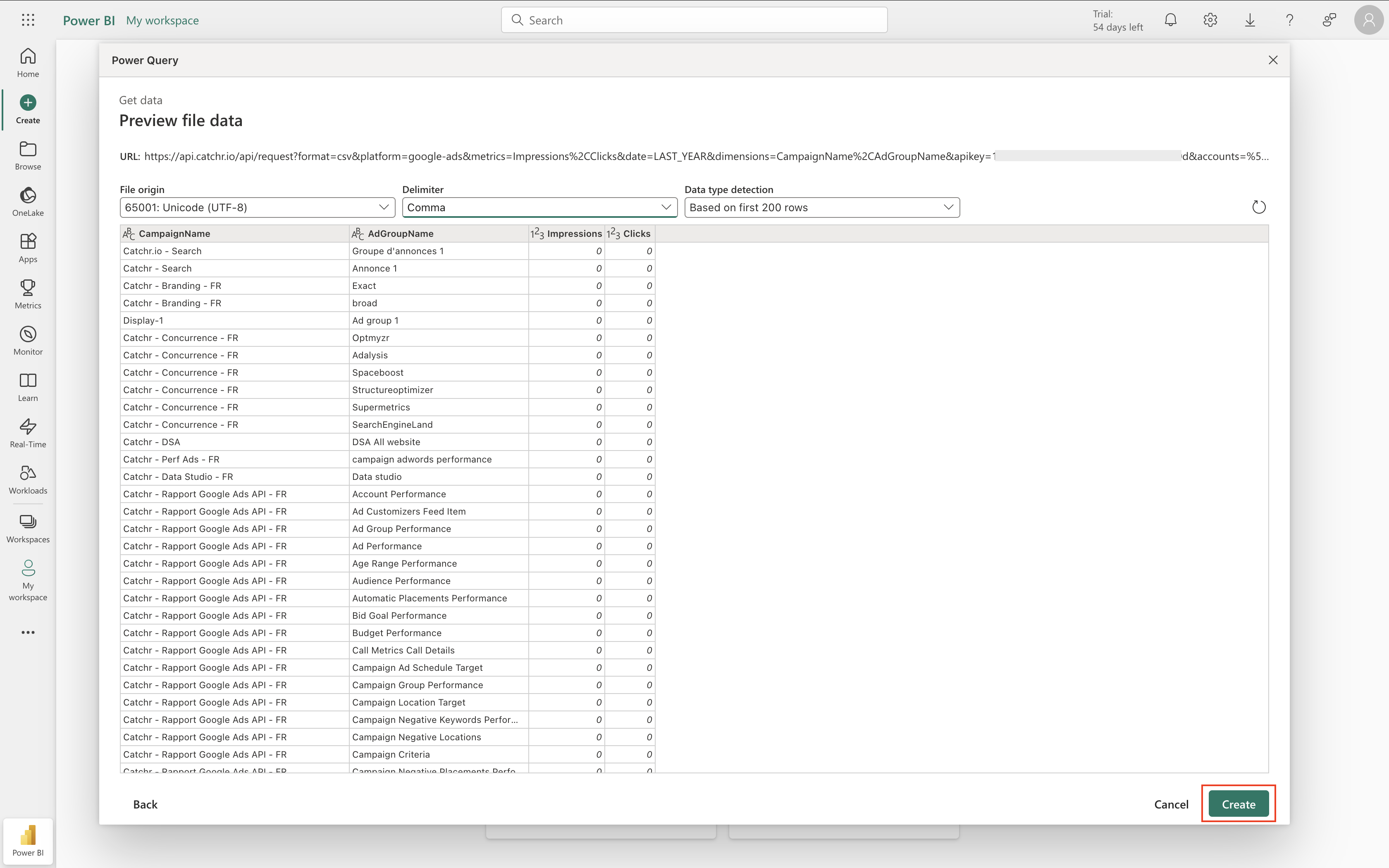The width and height of the screenshot is (1389, 868).
Task: Click the 'Account Performance' cell
Action: [439, 494]
